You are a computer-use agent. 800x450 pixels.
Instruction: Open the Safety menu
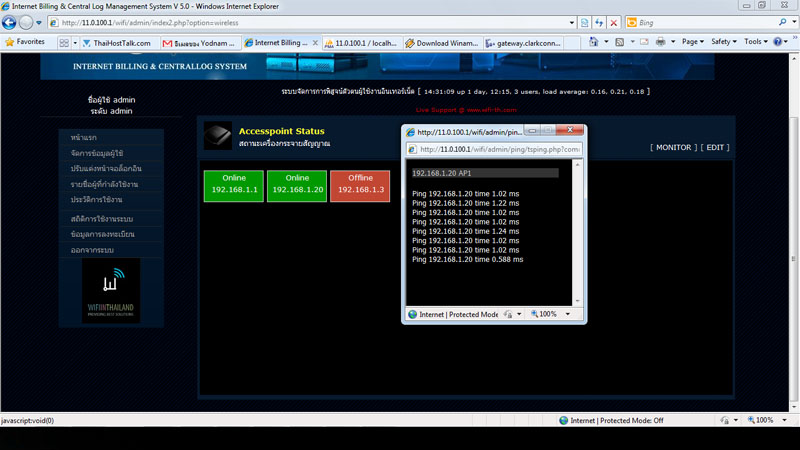pos(723,42)
